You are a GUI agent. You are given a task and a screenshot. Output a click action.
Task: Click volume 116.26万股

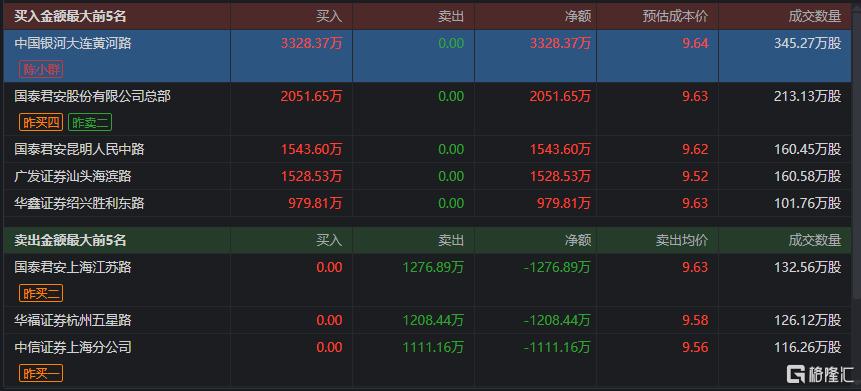coord(807,347)
